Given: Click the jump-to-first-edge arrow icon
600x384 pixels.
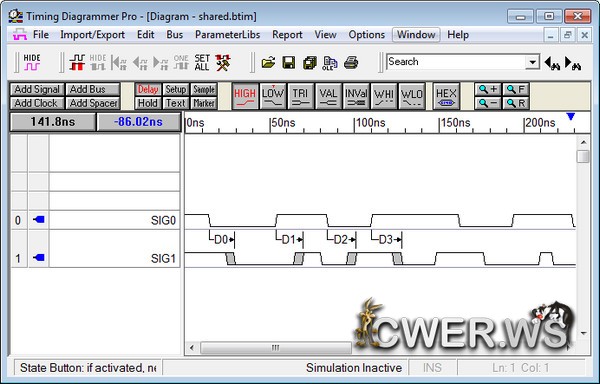Looking at the screenshot, I should [119, 62].
